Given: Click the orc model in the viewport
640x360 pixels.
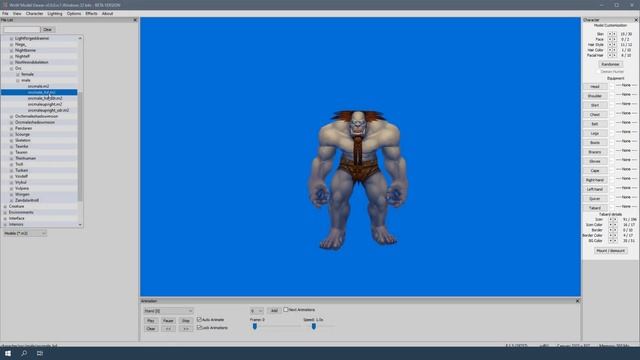Looking at the screenshot, I should coord(358,180).
